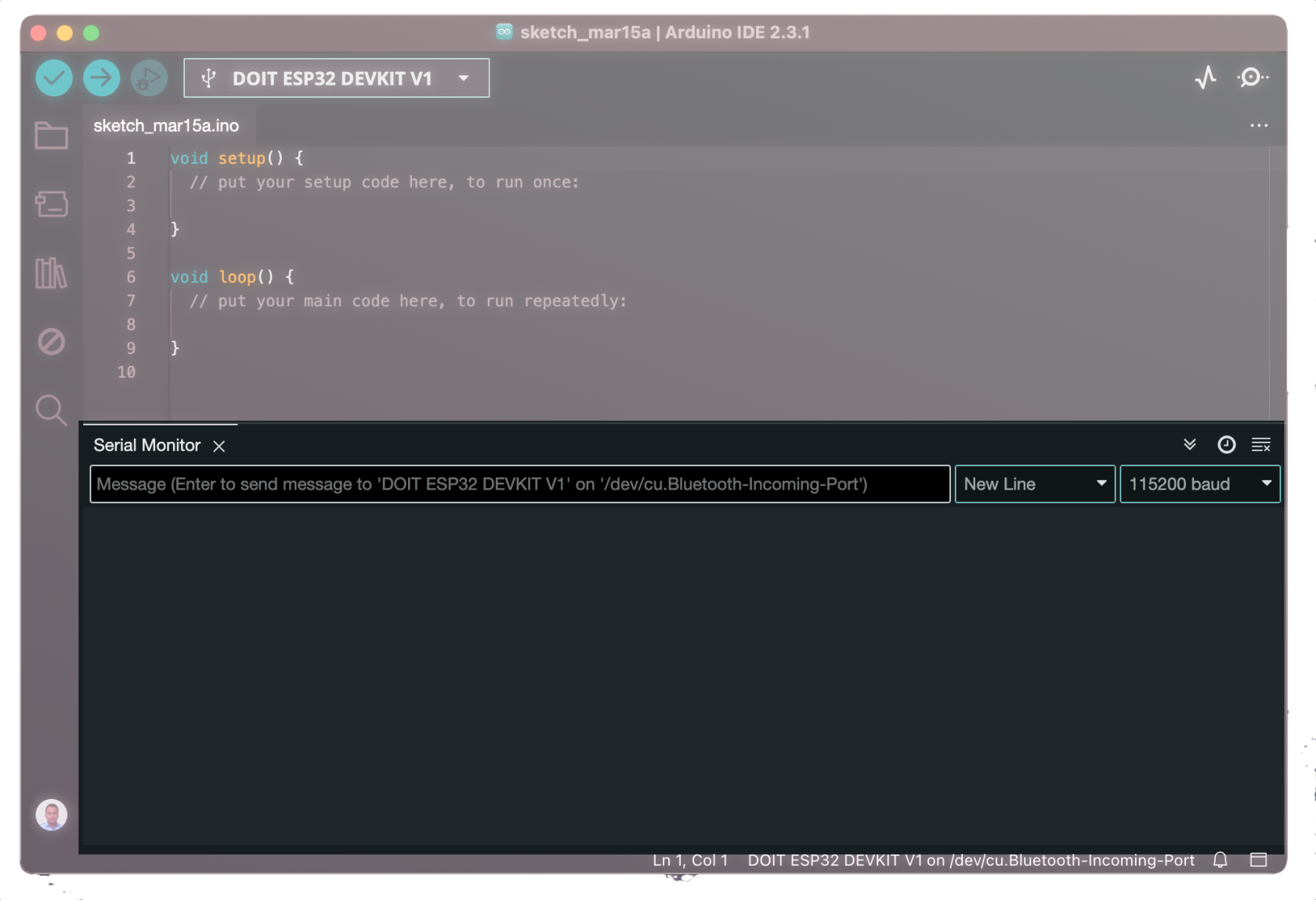Open the Boards Manager sidebar icon
The height and width of the screenshot is (900, 1316).
click(x=51, y=204)
